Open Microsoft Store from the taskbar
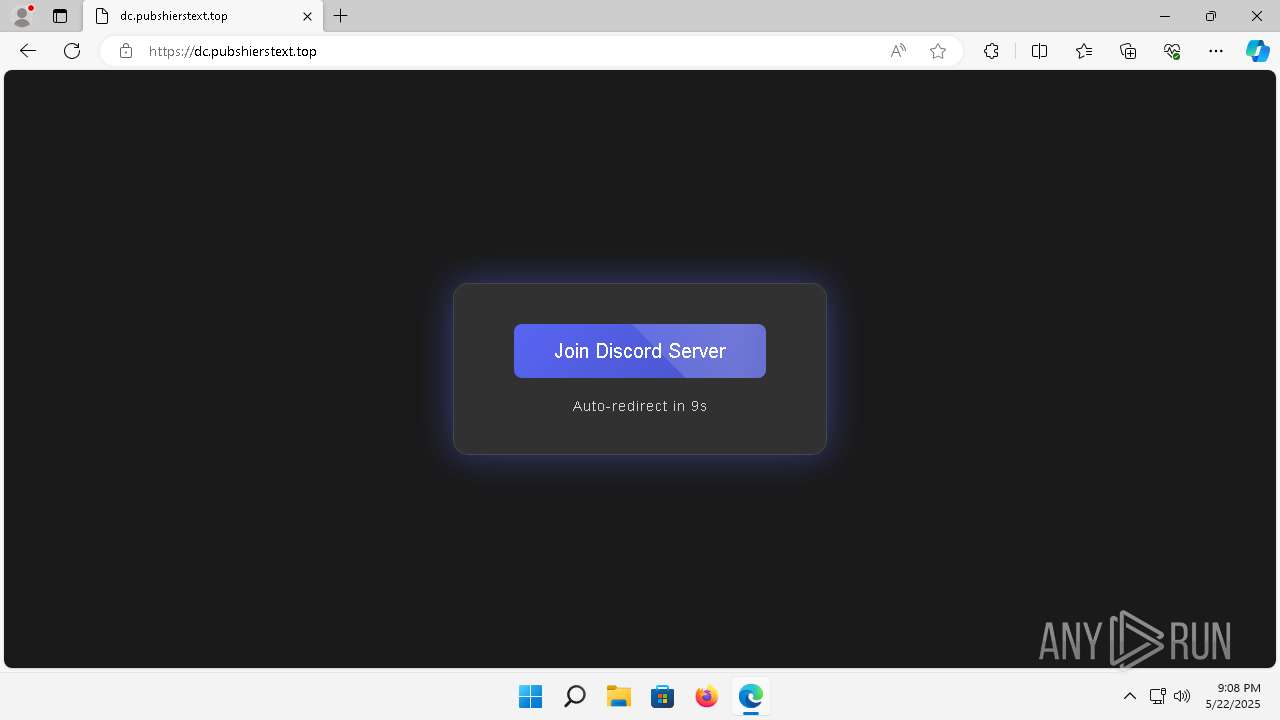Image resolution: width=1280 pixels, height=720 pixels. (662, 696)
